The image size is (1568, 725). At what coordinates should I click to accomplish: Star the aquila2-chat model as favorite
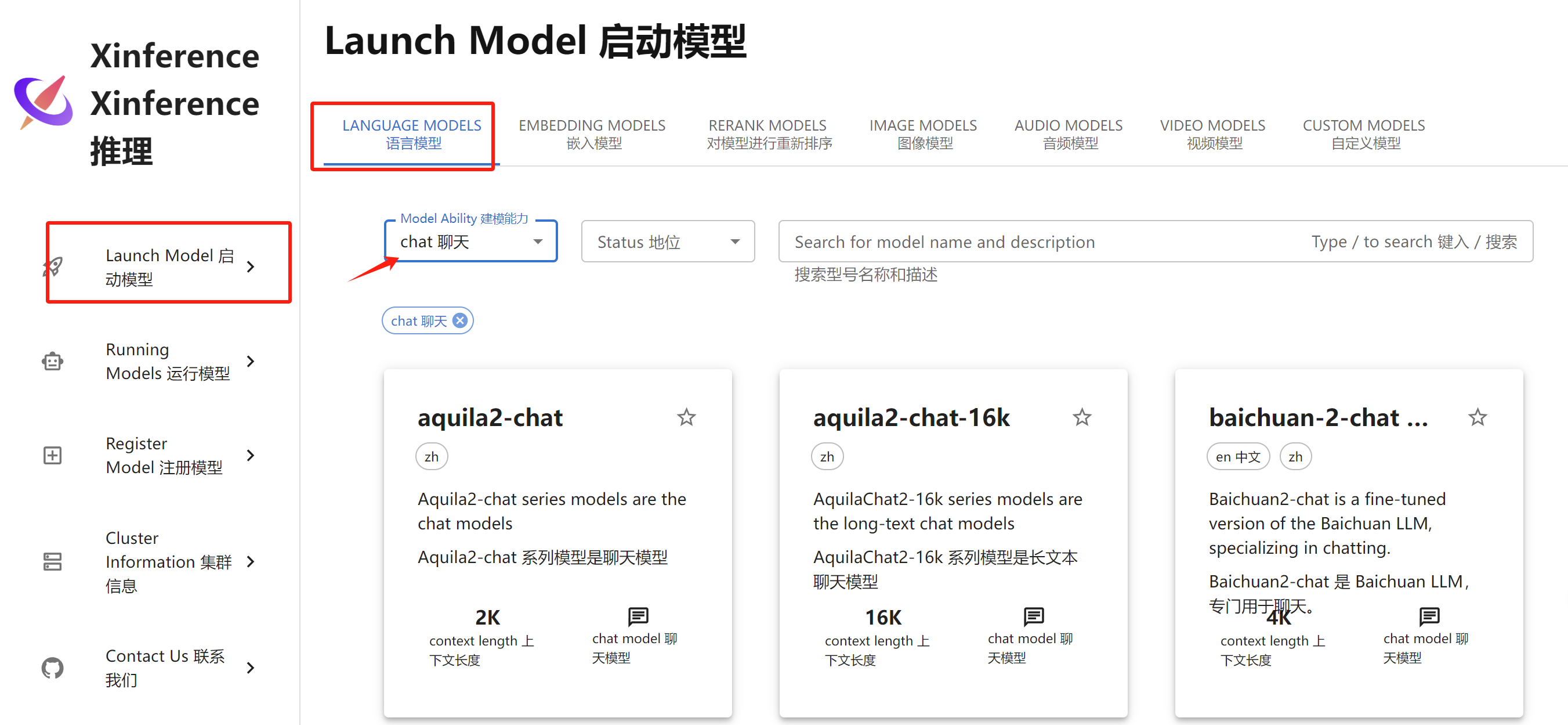686,417
